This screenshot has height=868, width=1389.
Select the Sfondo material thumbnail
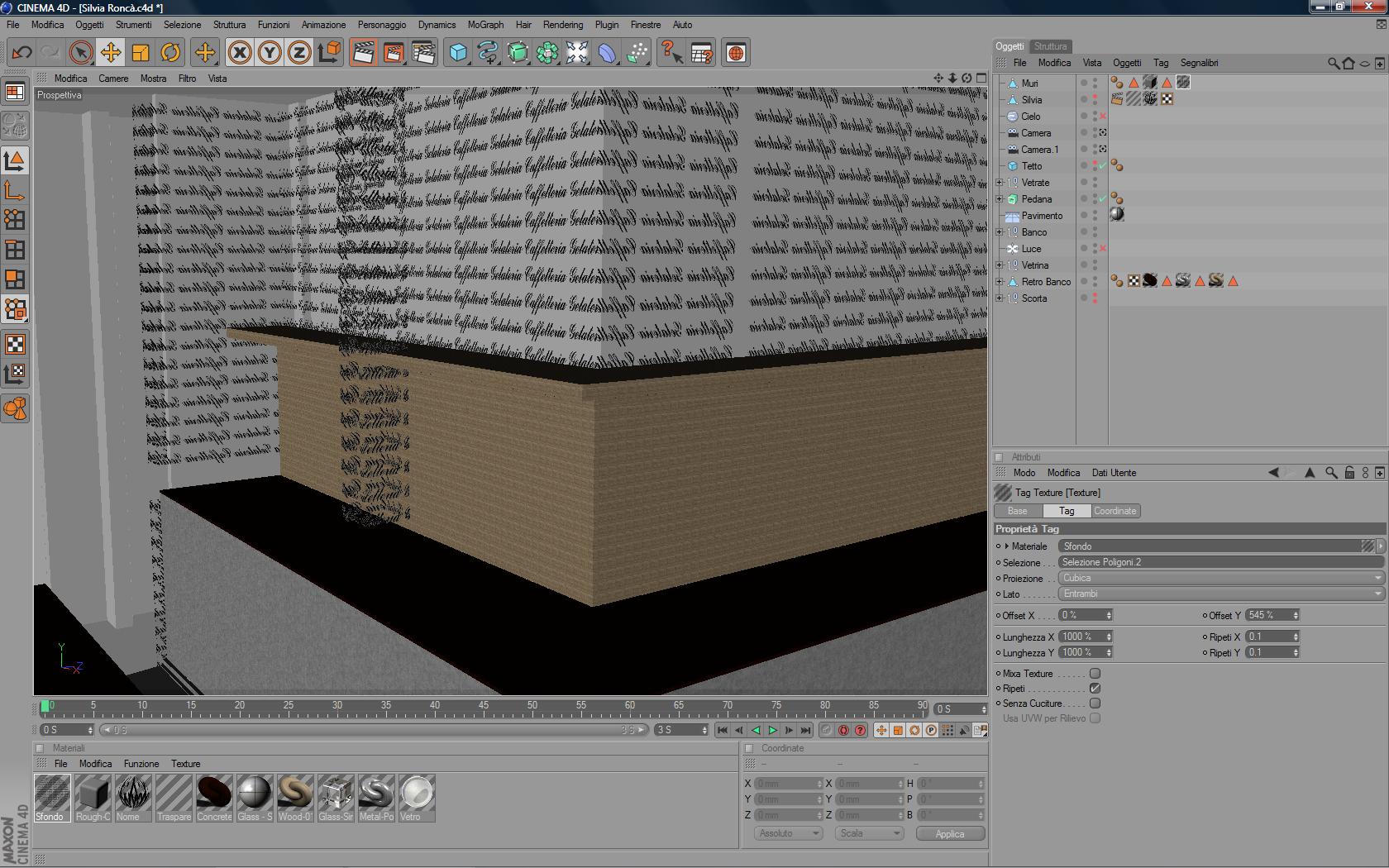coord(52,798)
